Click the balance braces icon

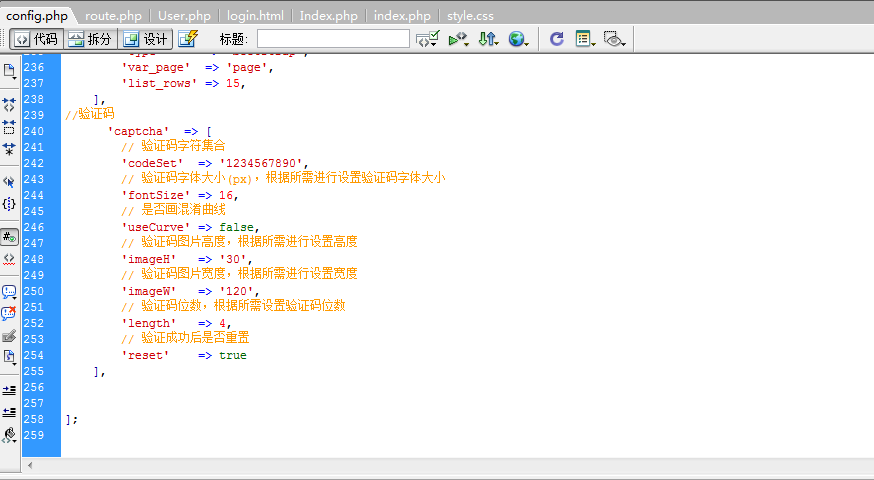pyautogui.click(x=9, y=203)
